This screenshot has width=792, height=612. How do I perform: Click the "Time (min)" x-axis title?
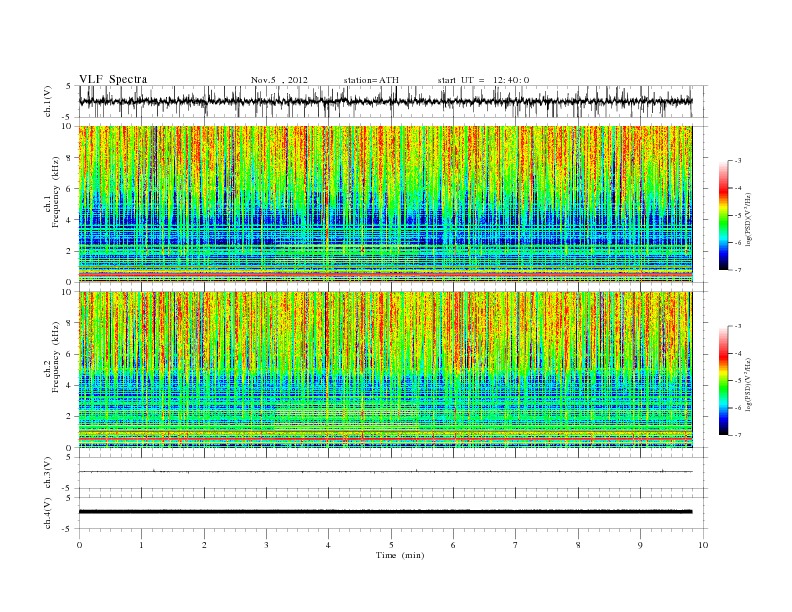(x=400, y=555)
